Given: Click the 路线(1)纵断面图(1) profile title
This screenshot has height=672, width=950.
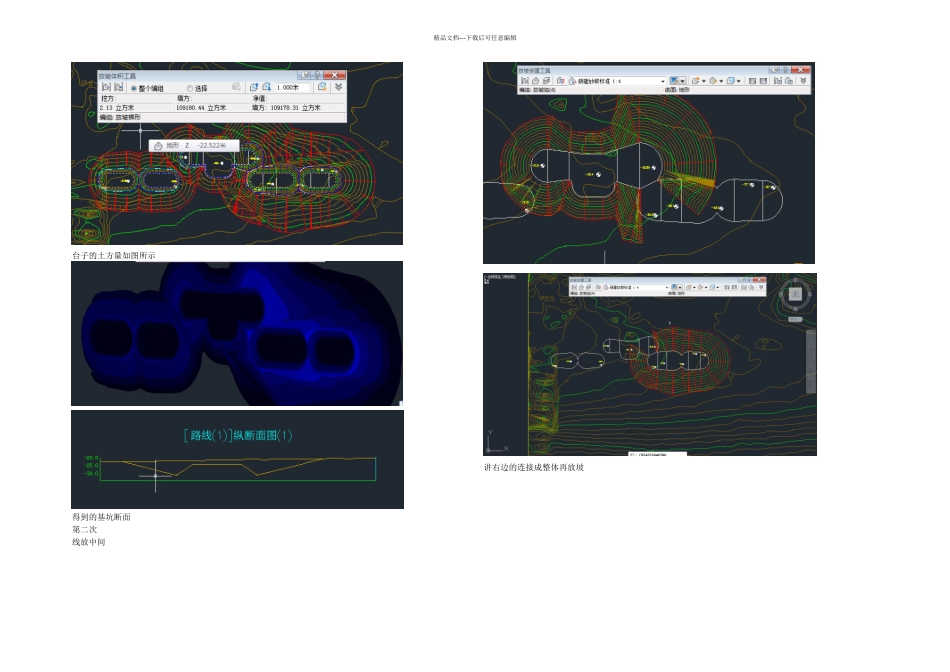Looking at the screenshot, I should point(238,435).
